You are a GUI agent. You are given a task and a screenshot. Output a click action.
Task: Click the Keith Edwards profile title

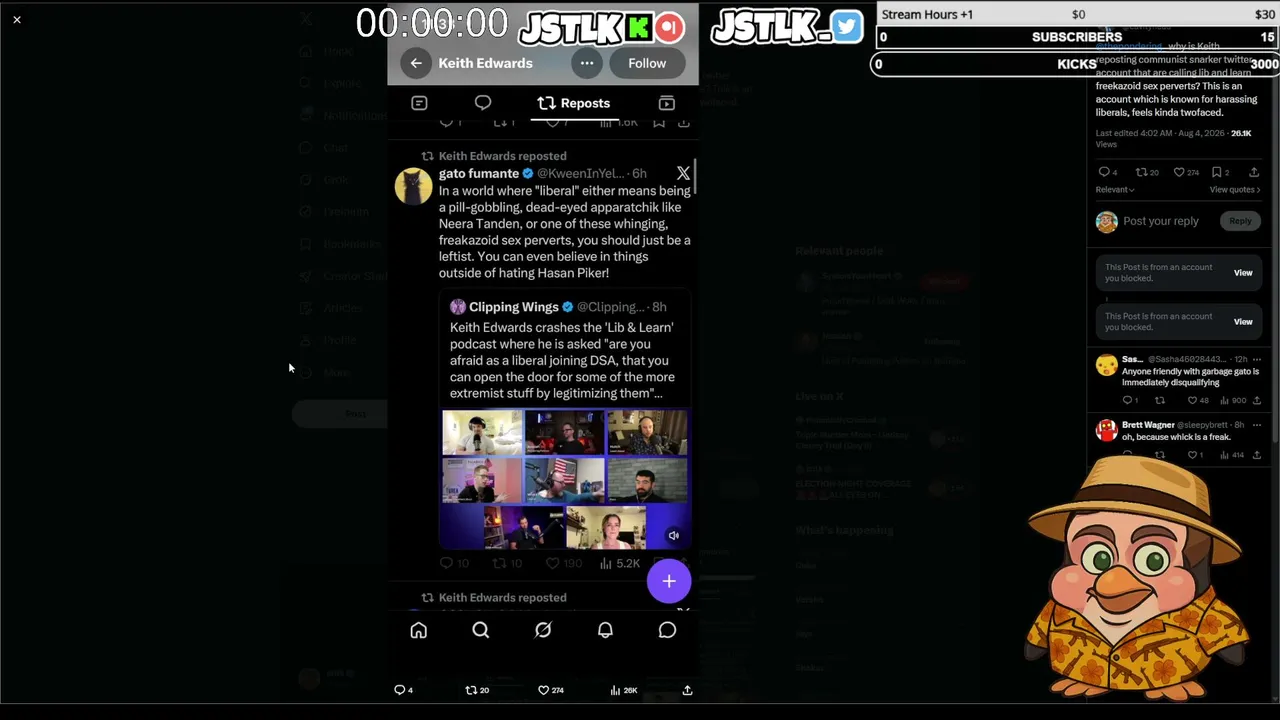[x=485, y=63]
